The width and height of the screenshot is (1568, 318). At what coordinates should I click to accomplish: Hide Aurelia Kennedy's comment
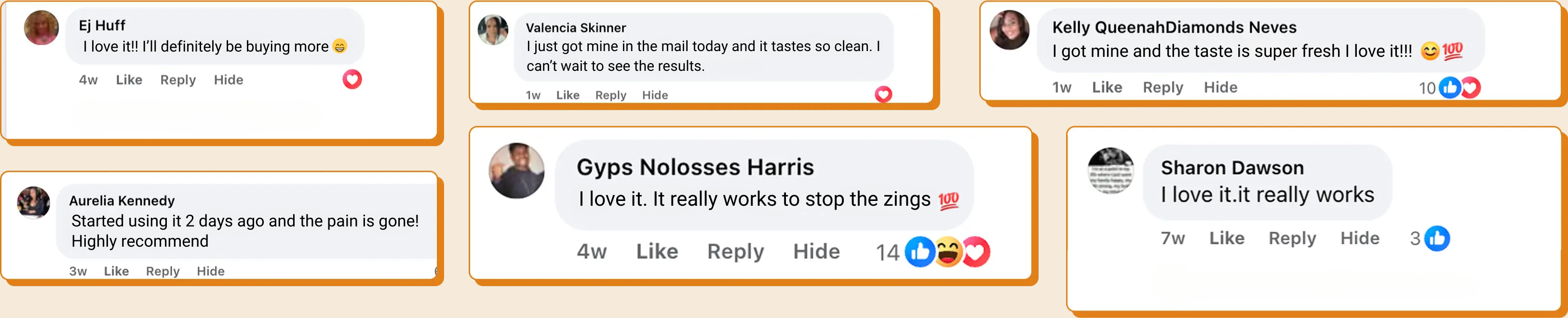click(211, 271)
